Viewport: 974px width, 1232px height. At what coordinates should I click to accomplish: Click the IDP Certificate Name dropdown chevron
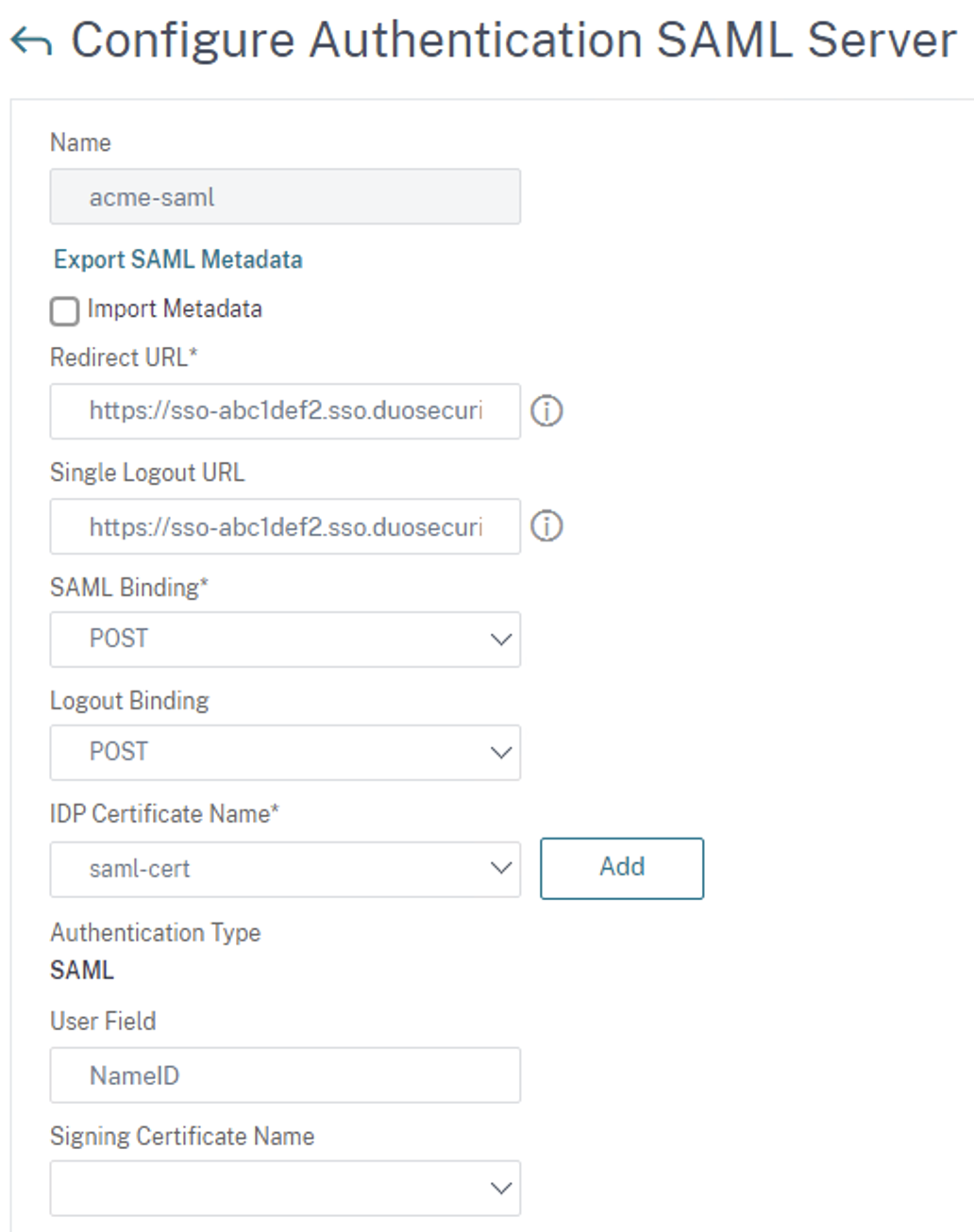pyautogui.click(x=501, y=868)
